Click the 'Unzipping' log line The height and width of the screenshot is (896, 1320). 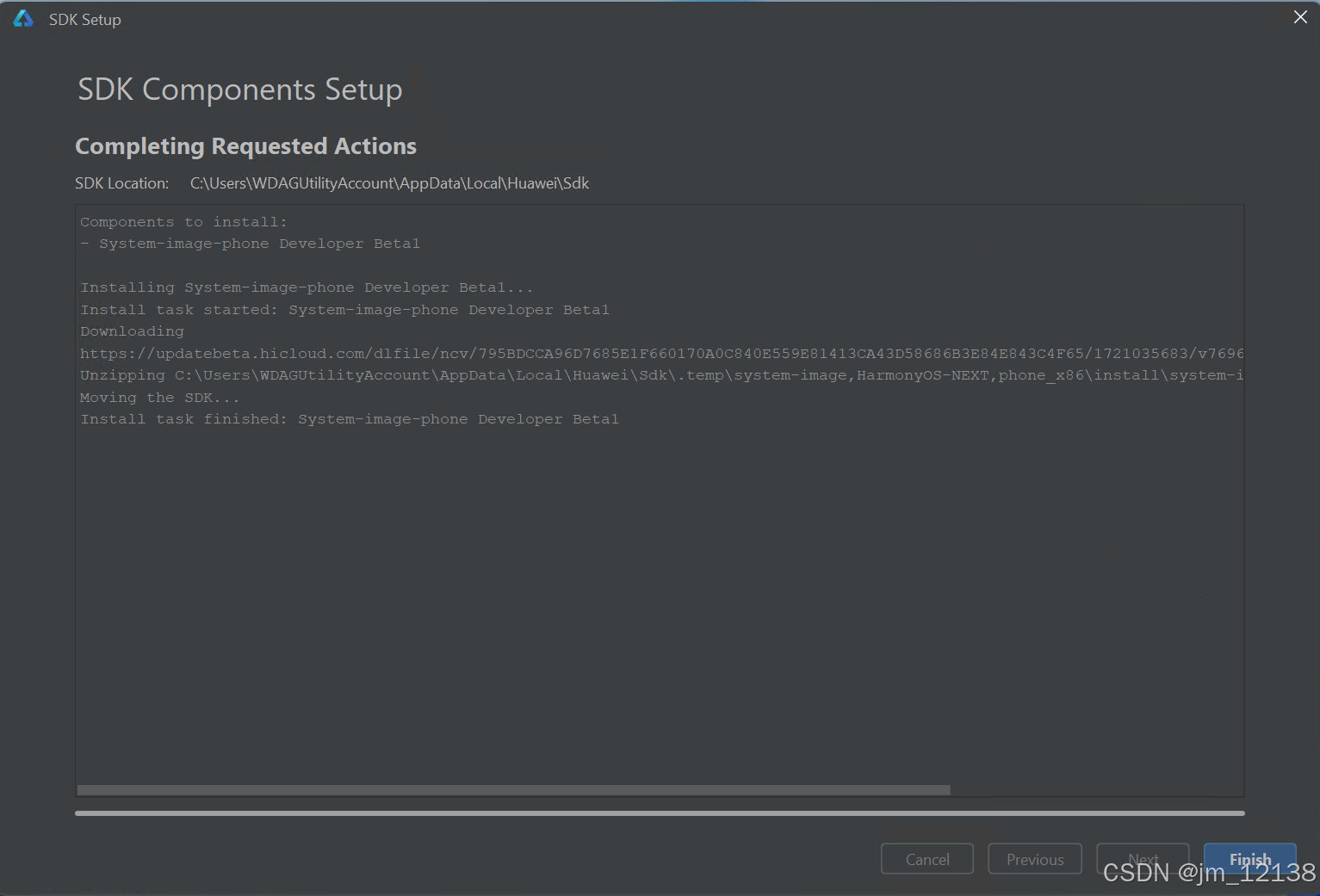click(661, 375)
